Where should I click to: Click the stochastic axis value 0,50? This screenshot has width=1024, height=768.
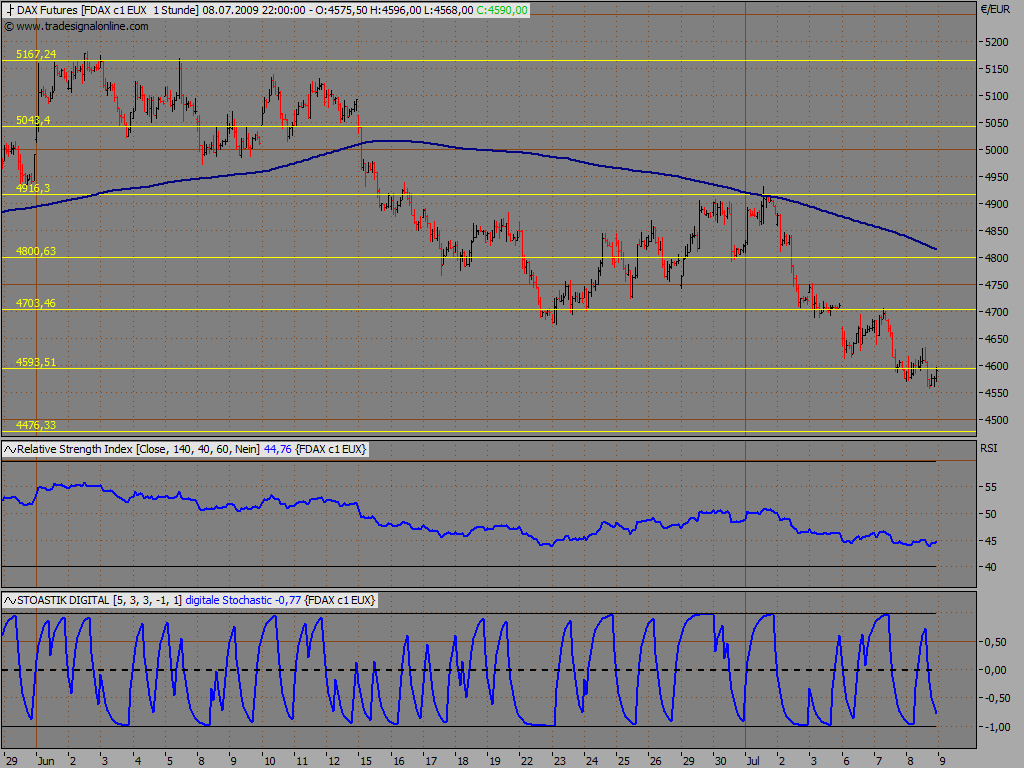995,642
